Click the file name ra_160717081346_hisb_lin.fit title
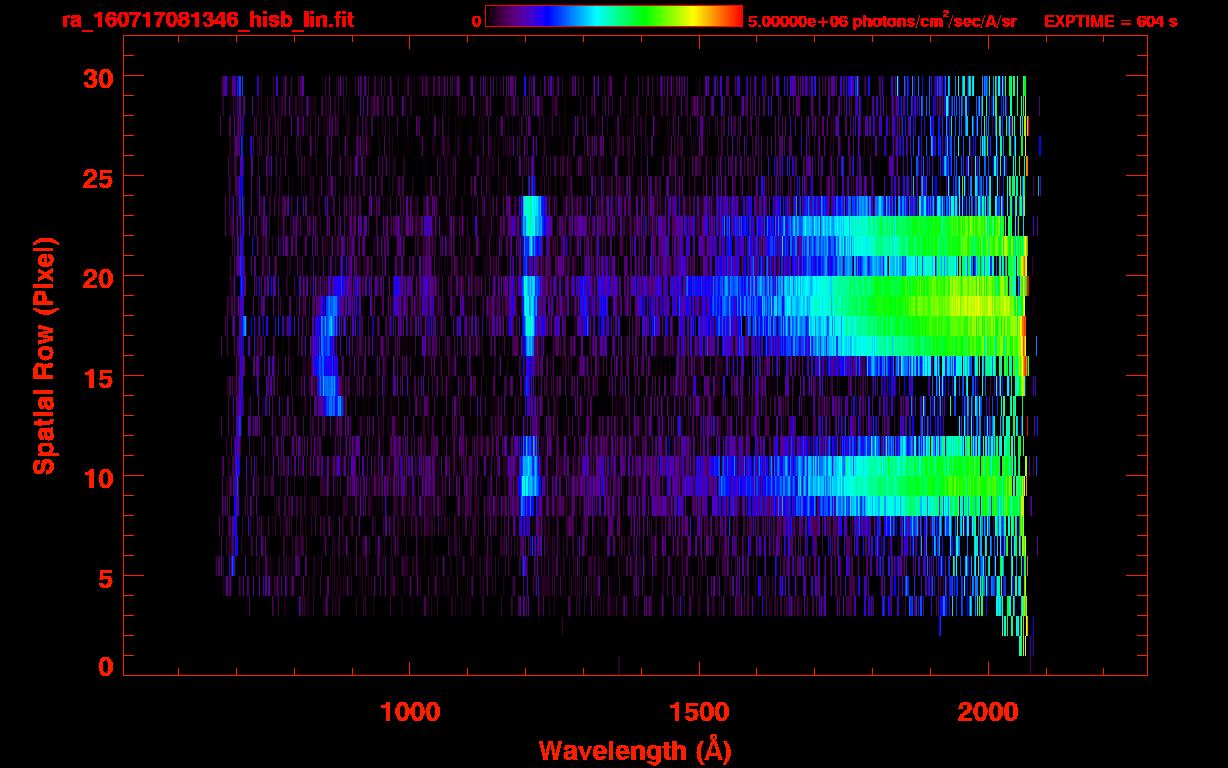 [x=207, y=20]
